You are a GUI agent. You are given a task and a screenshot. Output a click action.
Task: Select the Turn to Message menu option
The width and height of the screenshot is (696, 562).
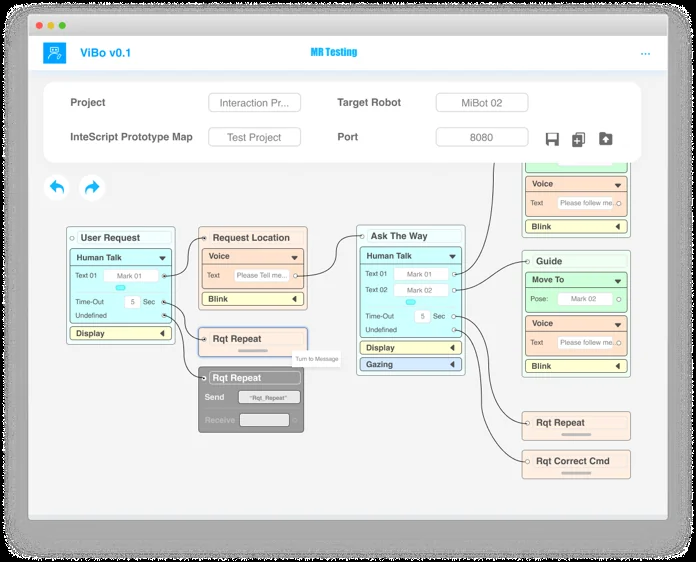coord(315,359)
